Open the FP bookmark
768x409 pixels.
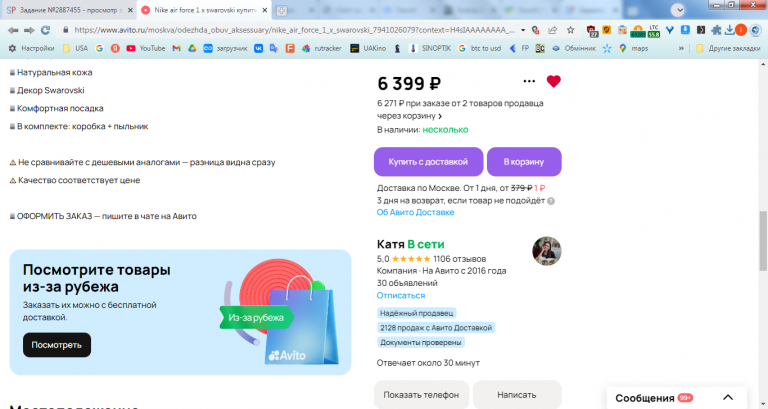[x=519, y=48]
